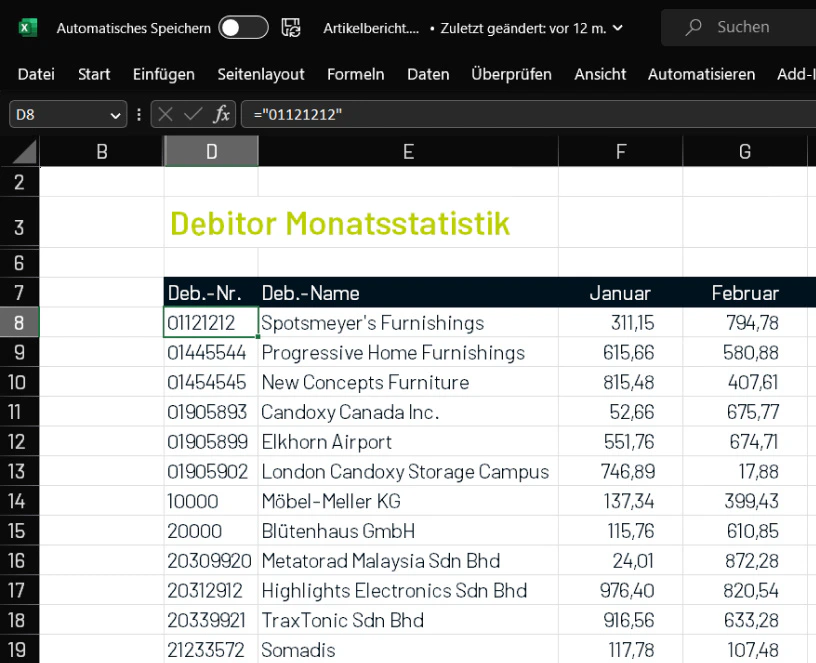Click debtor number 01905893
The height and width of the screenshot is (663, 816).
(211, 412)
